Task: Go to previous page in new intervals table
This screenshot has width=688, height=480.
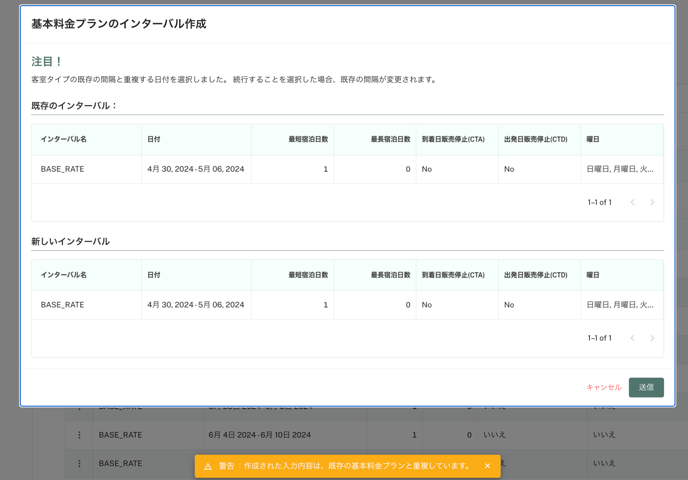Action: pos(632,338)
